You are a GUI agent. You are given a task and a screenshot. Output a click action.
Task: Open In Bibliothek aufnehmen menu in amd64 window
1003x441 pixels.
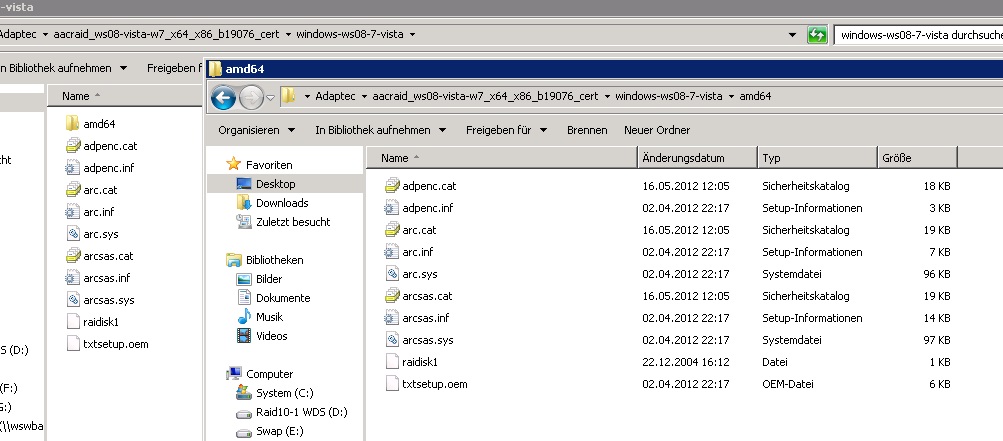pos(381,130)
